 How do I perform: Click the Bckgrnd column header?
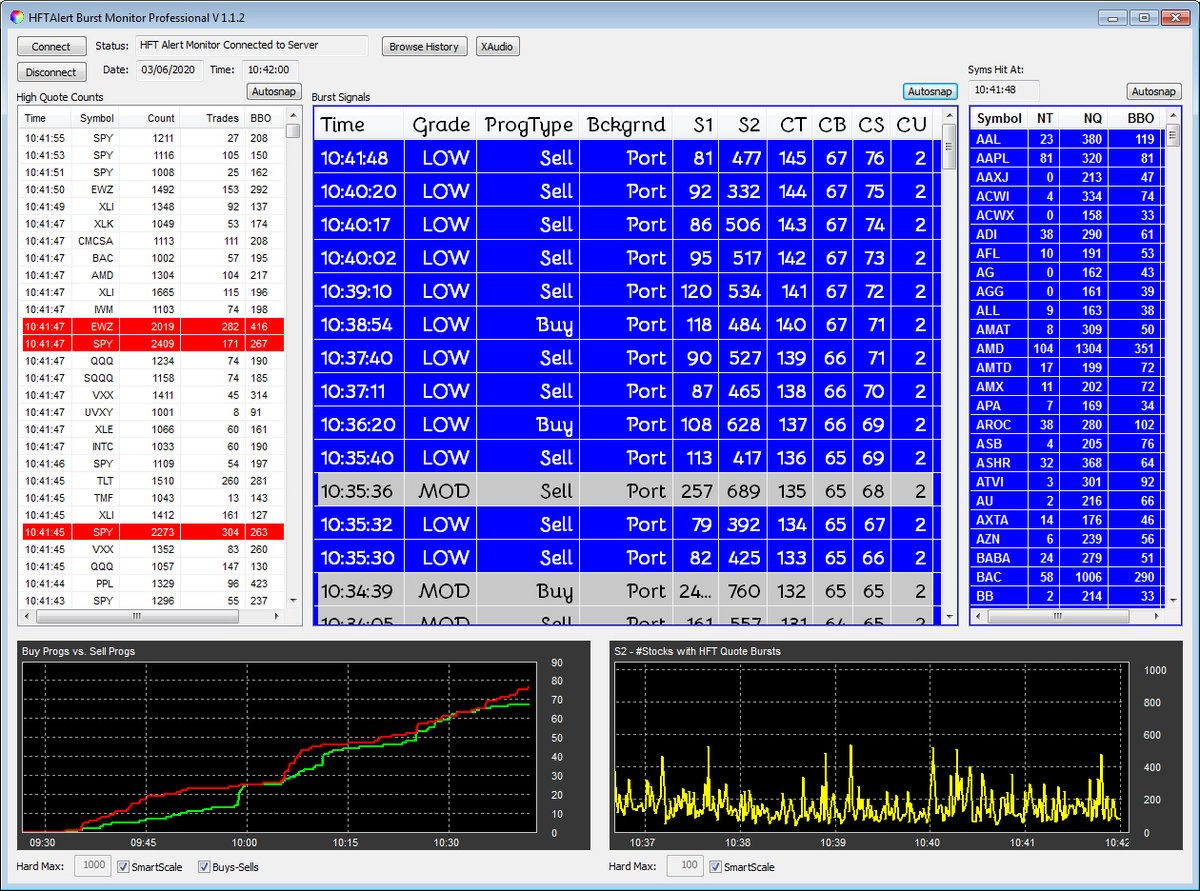(x=626, y=125)
